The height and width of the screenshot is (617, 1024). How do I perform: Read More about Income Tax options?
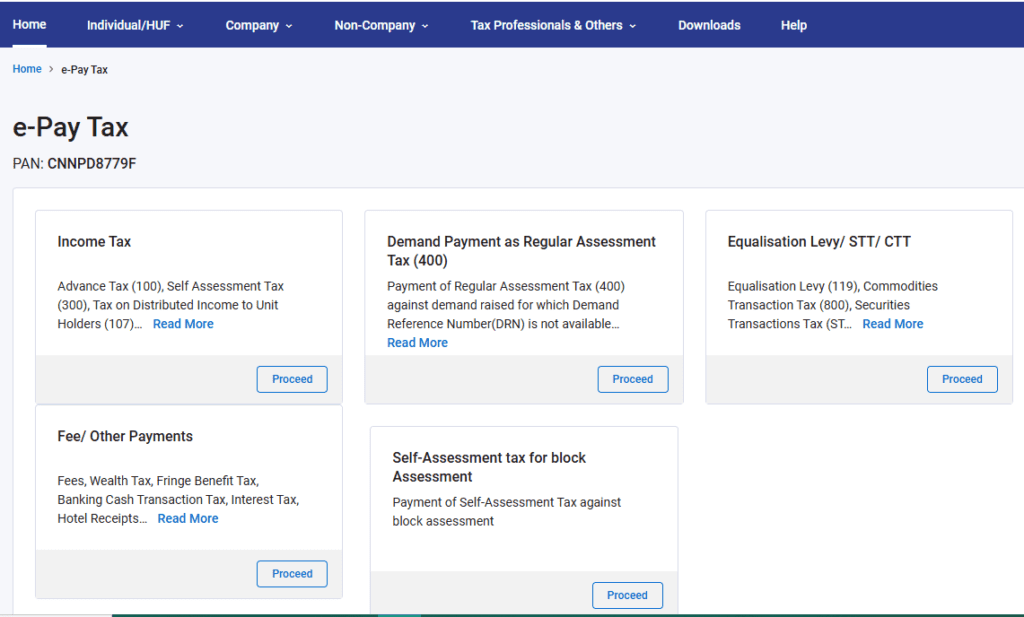pos(183,324)
